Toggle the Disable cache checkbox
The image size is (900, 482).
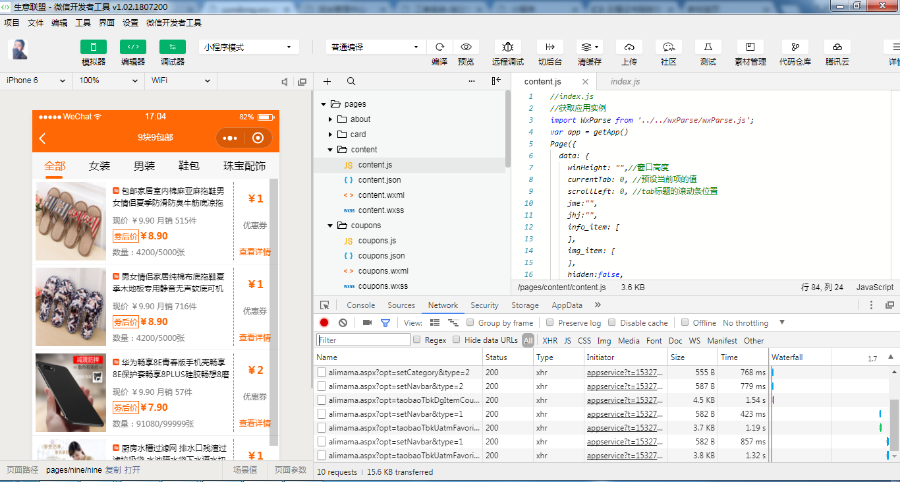612,323
